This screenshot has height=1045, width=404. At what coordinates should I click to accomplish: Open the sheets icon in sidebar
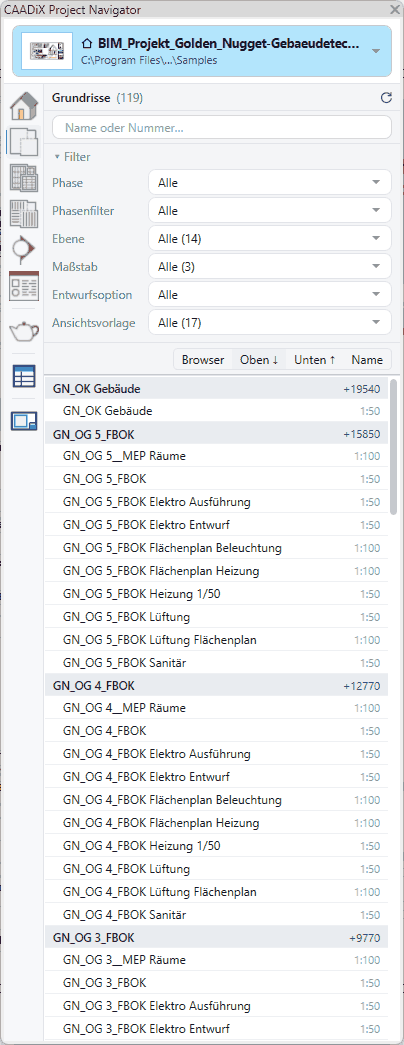pyautogui.click(x=23, y=421)
